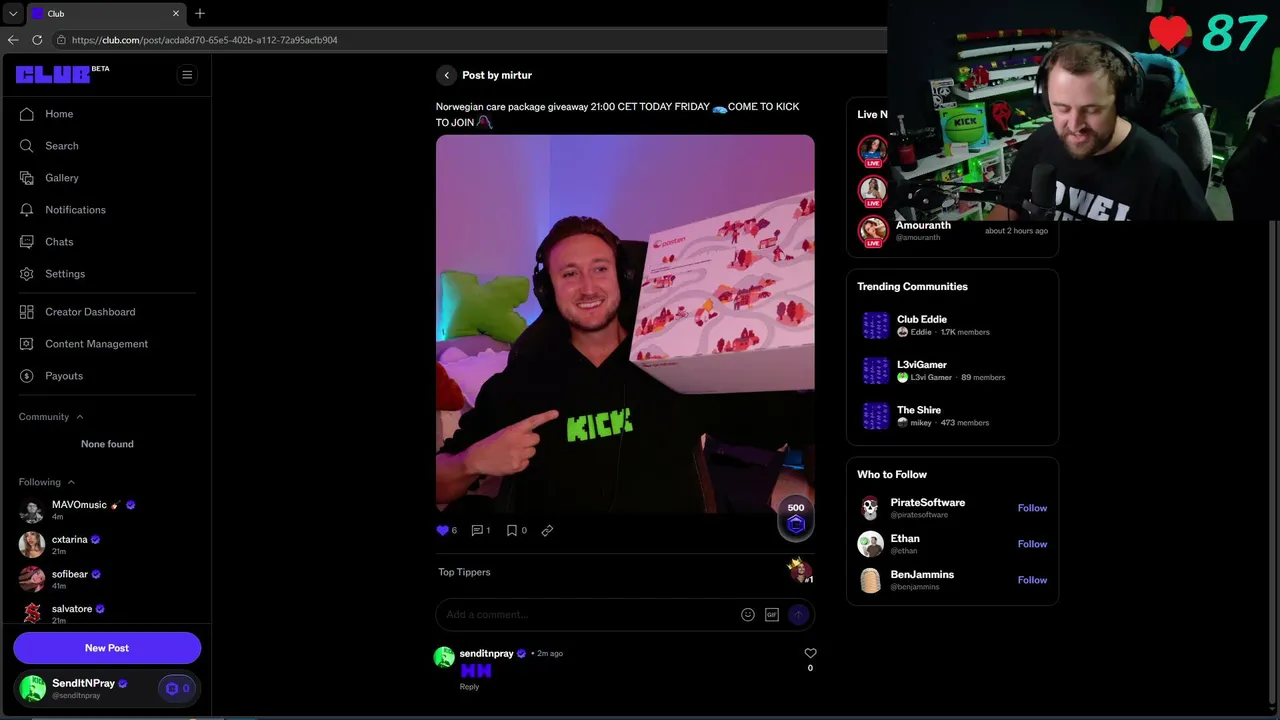1280x720 pixels.
Task: Select the Club browser tab
Action: point(105,13)
